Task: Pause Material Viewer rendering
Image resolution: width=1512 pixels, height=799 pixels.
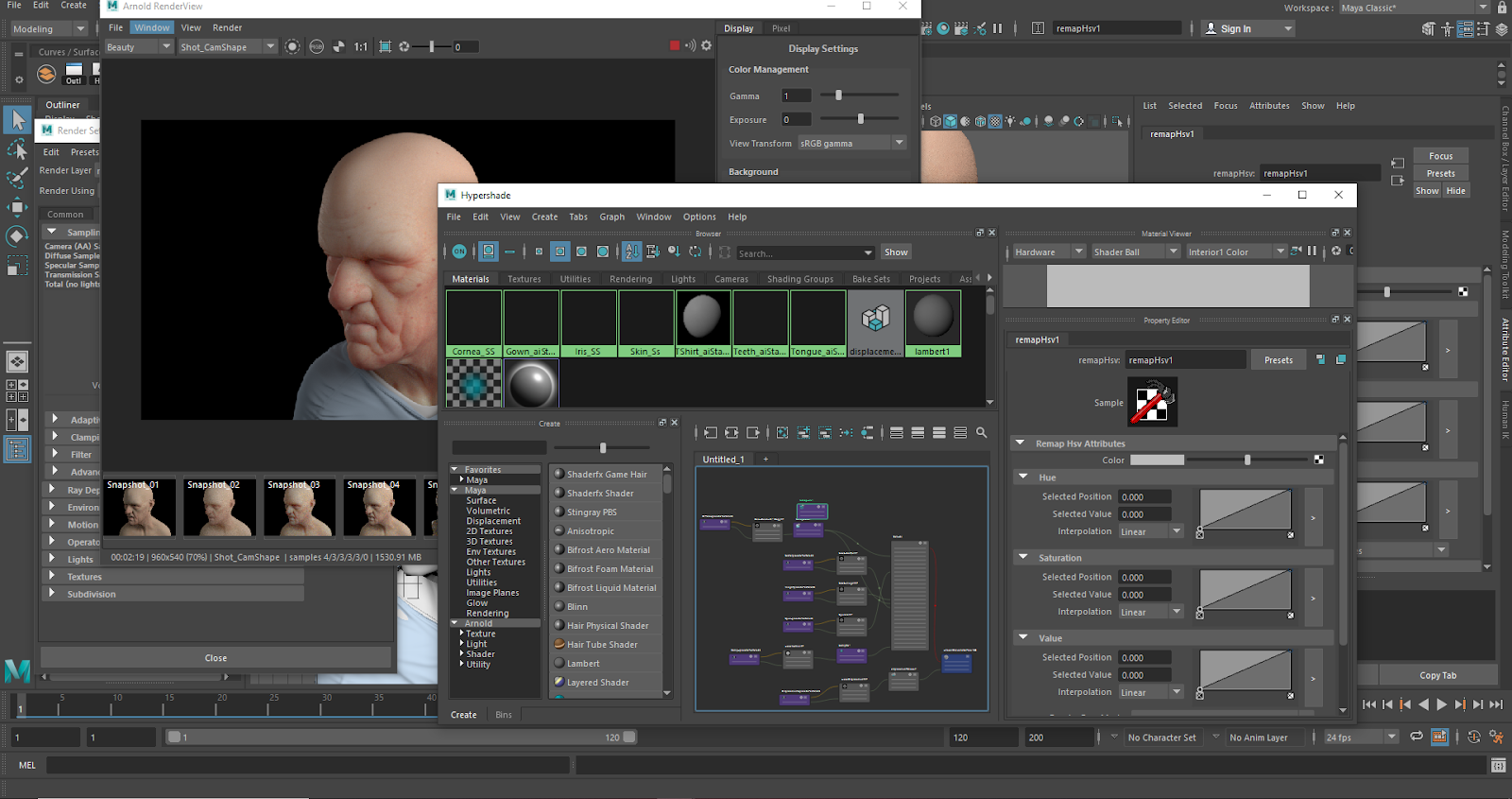Action: 1312,251
